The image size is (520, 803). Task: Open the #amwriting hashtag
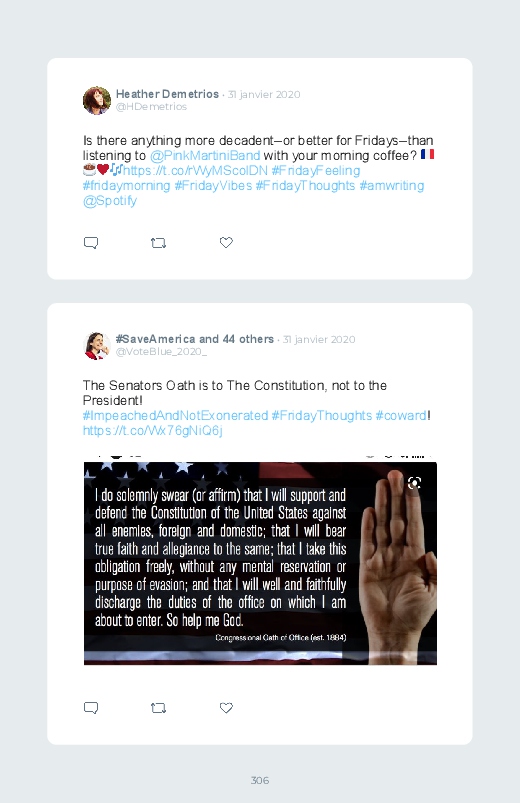tap(392, 185)
